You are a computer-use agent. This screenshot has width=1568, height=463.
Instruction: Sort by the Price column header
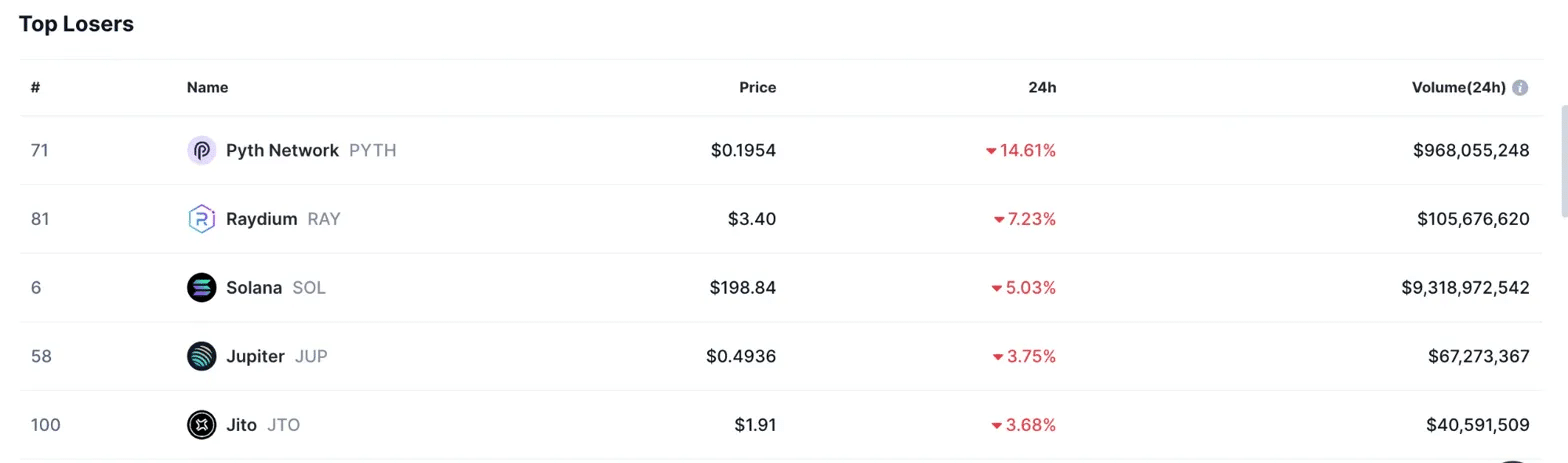757,88
